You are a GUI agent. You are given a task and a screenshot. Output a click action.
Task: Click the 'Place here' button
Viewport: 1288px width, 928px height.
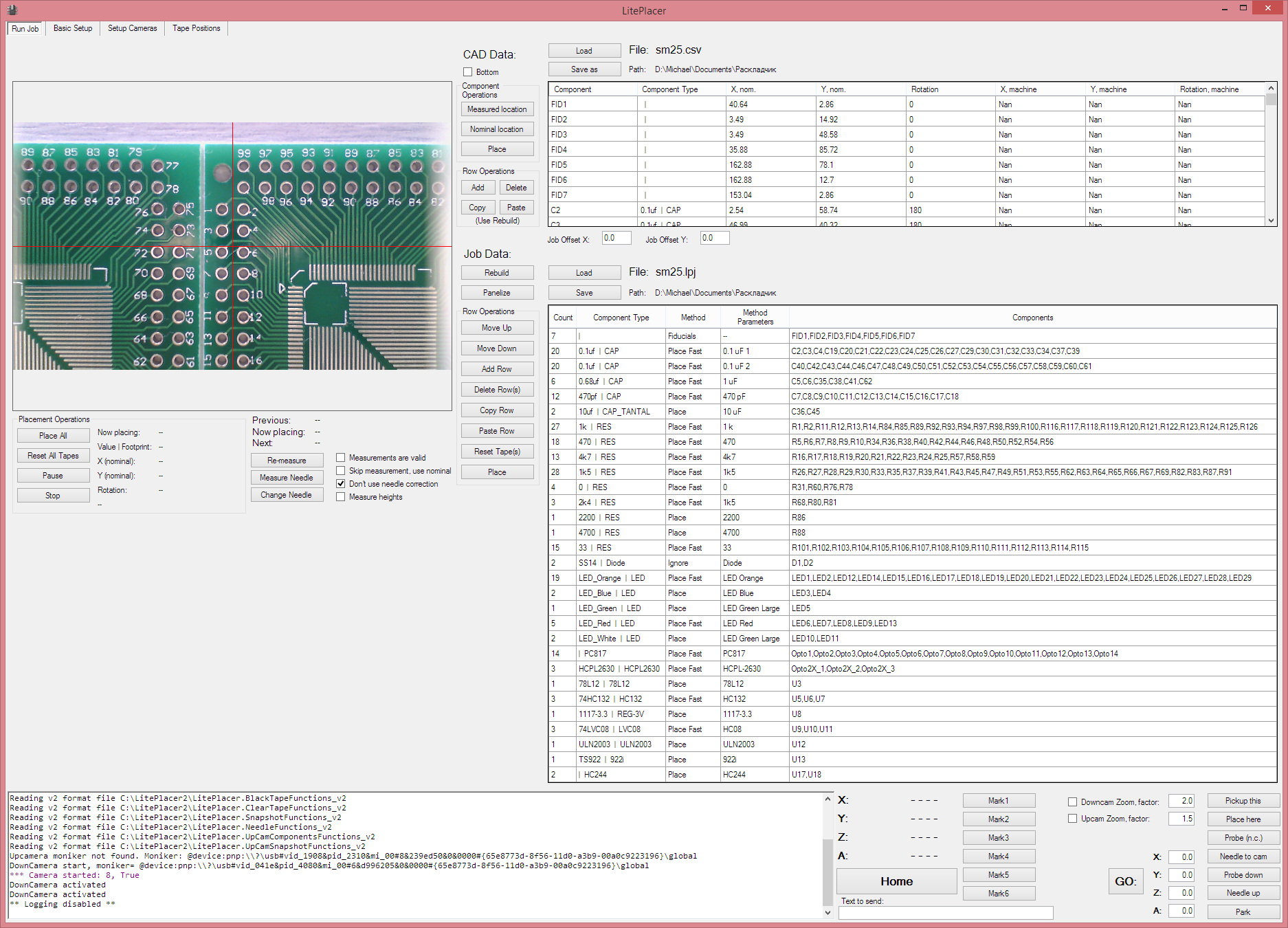click(1243, 819)
